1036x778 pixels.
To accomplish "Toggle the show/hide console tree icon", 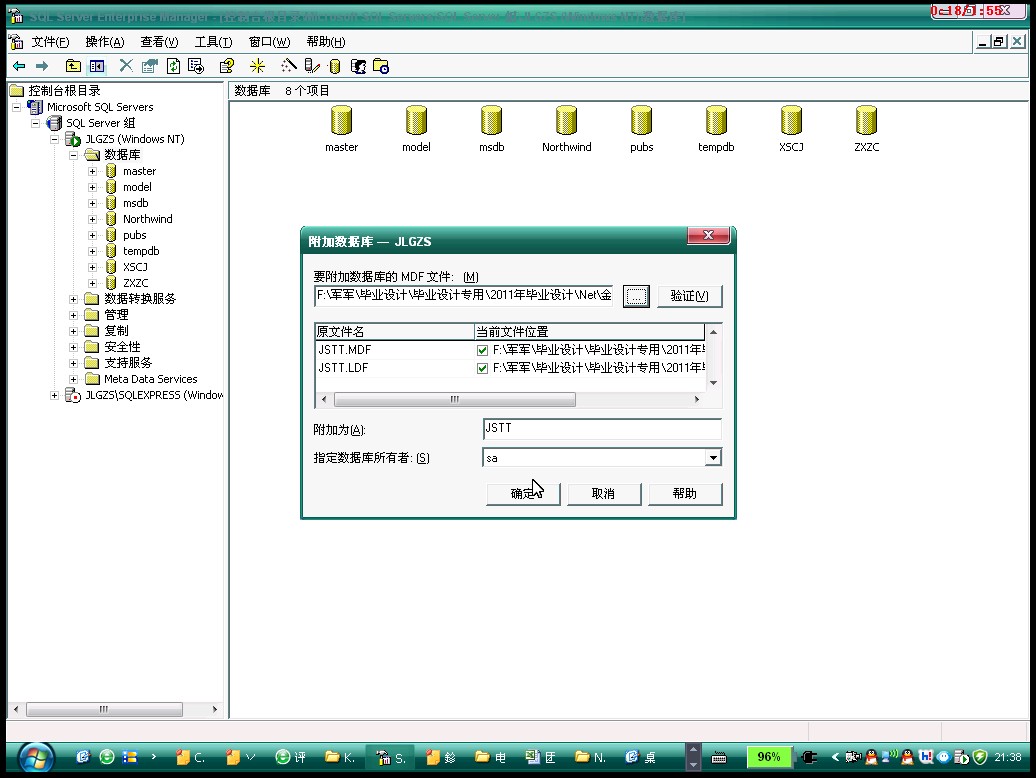I will point(96,66).
